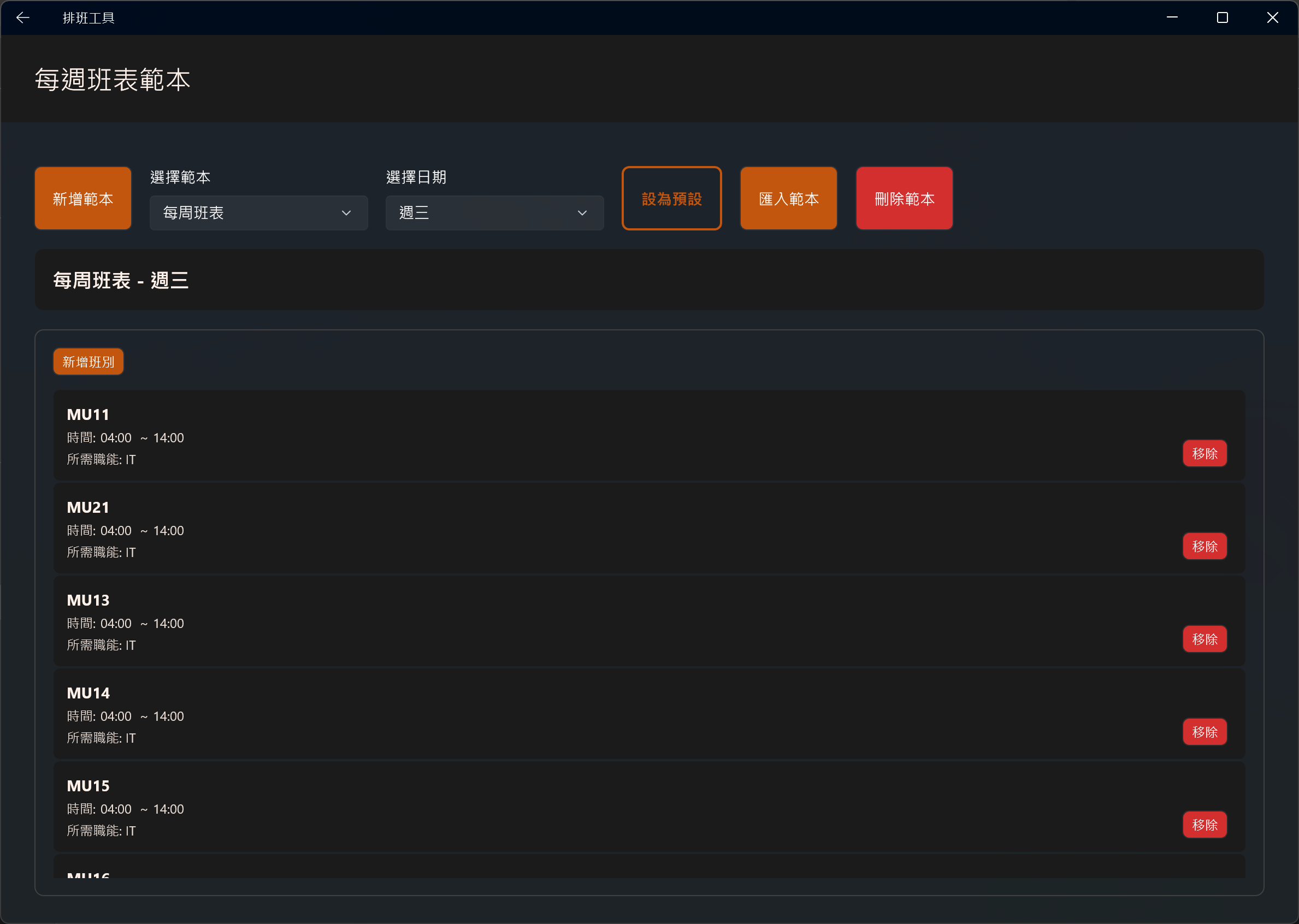Remove the MU15 shift with 移除
The image size is (1299, 924).
click(1204, 825)
